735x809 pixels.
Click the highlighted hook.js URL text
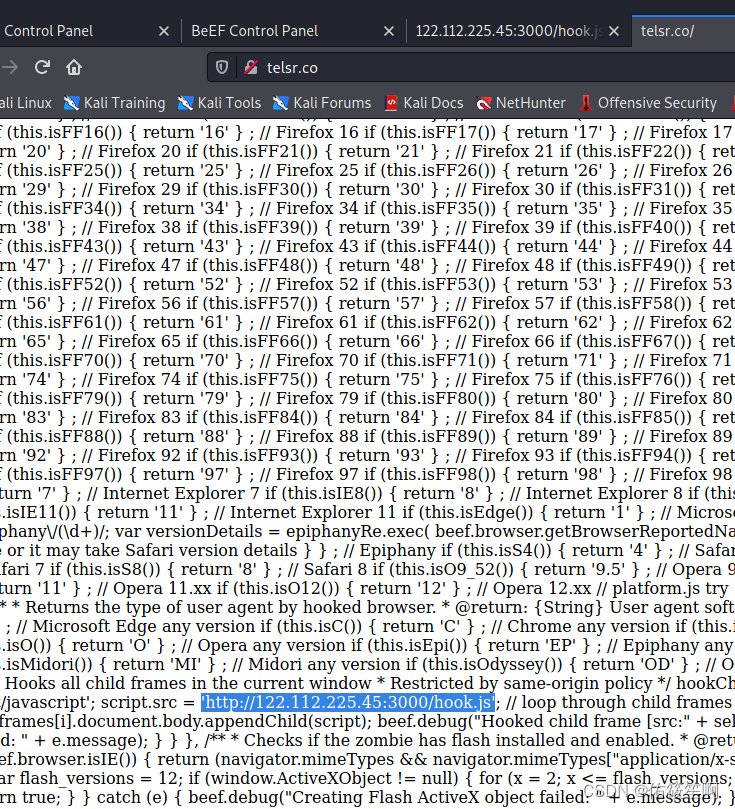[348, 702]
